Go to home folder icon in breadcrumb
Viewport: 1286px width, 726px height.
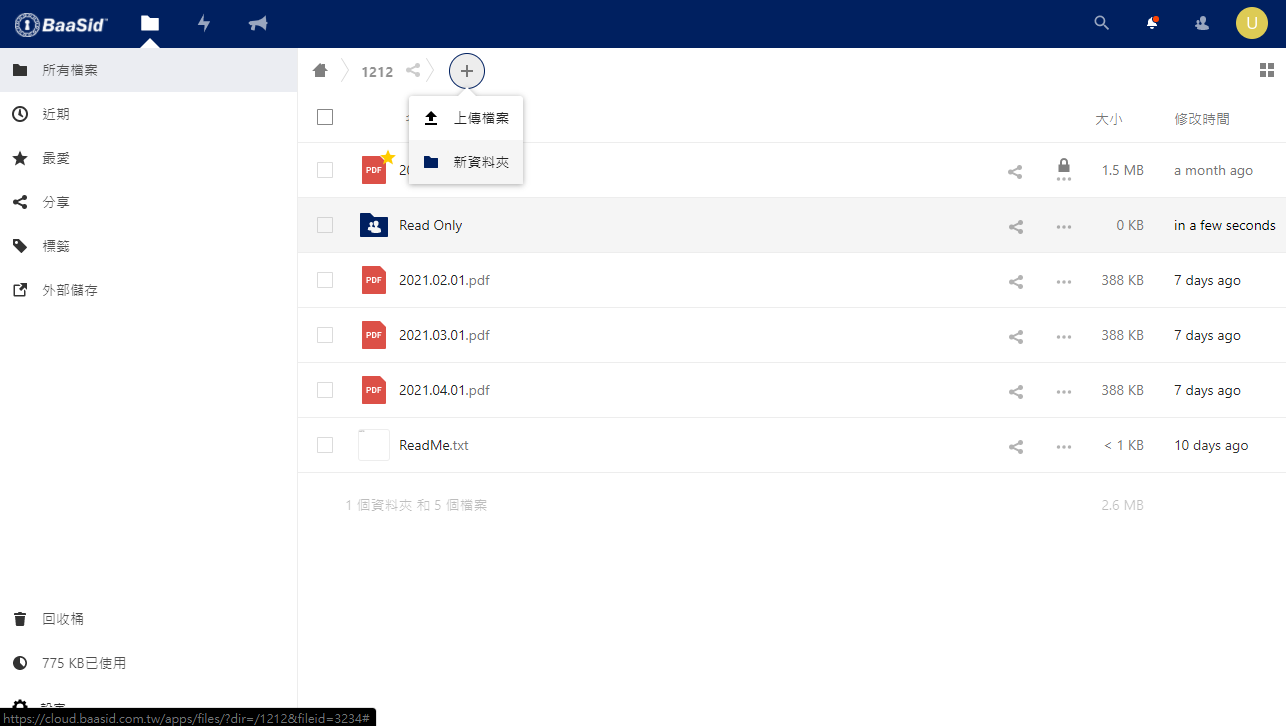[320, 71]
